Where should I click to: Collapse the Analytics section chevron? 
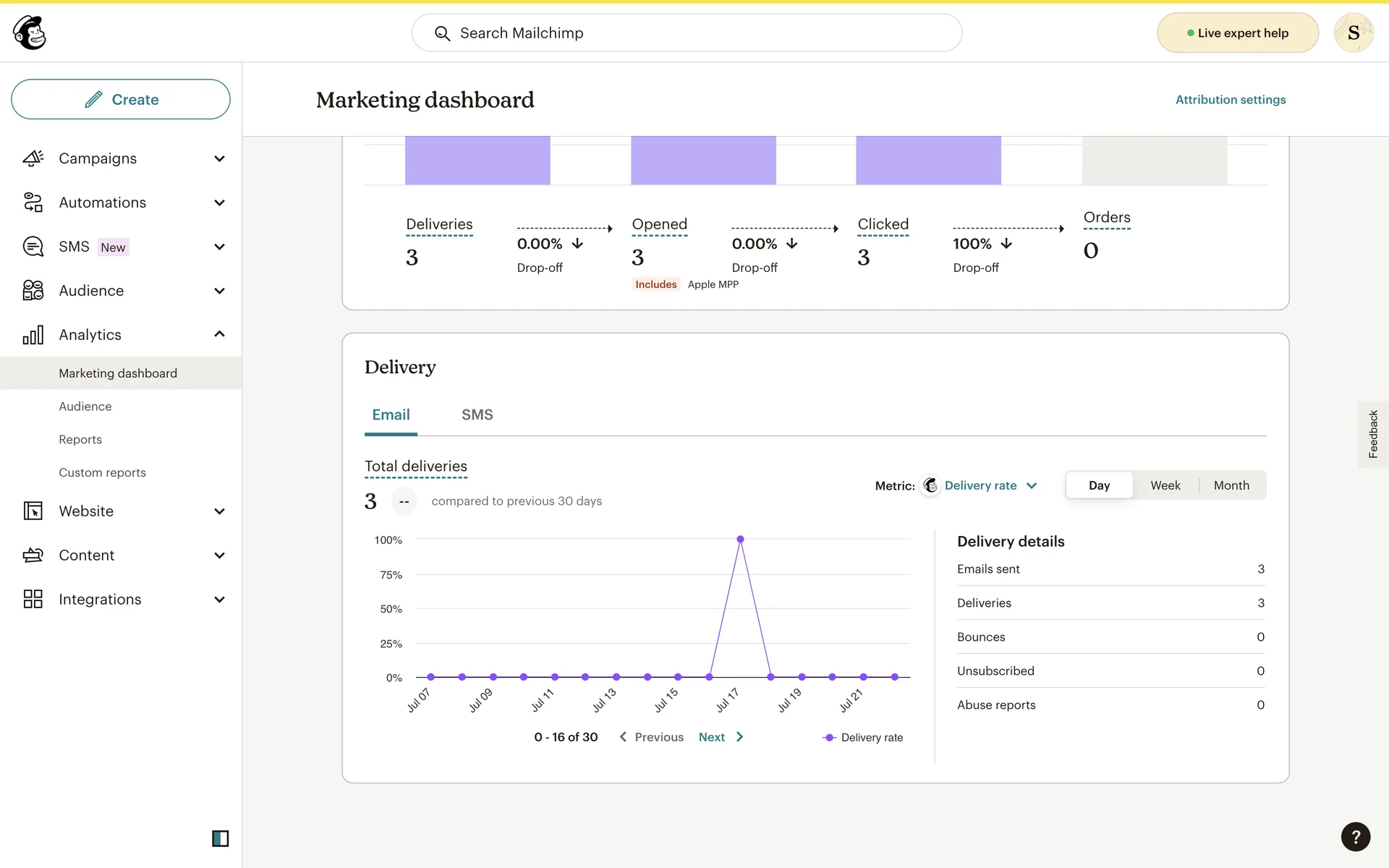coord(219,334)
